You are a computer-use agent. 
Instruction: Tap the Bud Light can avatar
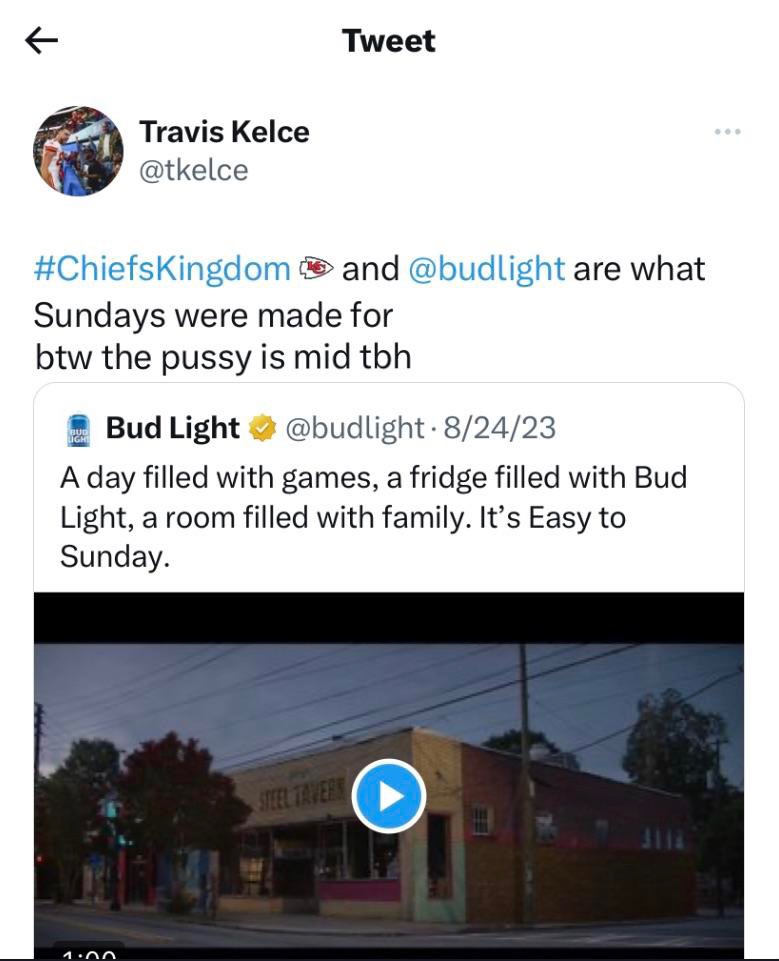(78, 430)
